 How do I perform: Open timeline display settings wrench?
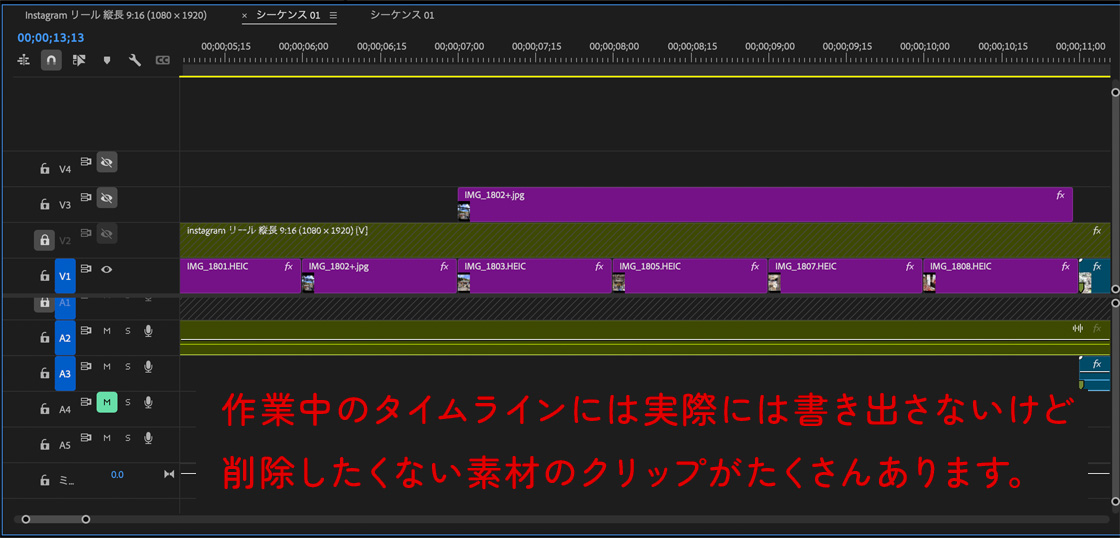(134, 60)
